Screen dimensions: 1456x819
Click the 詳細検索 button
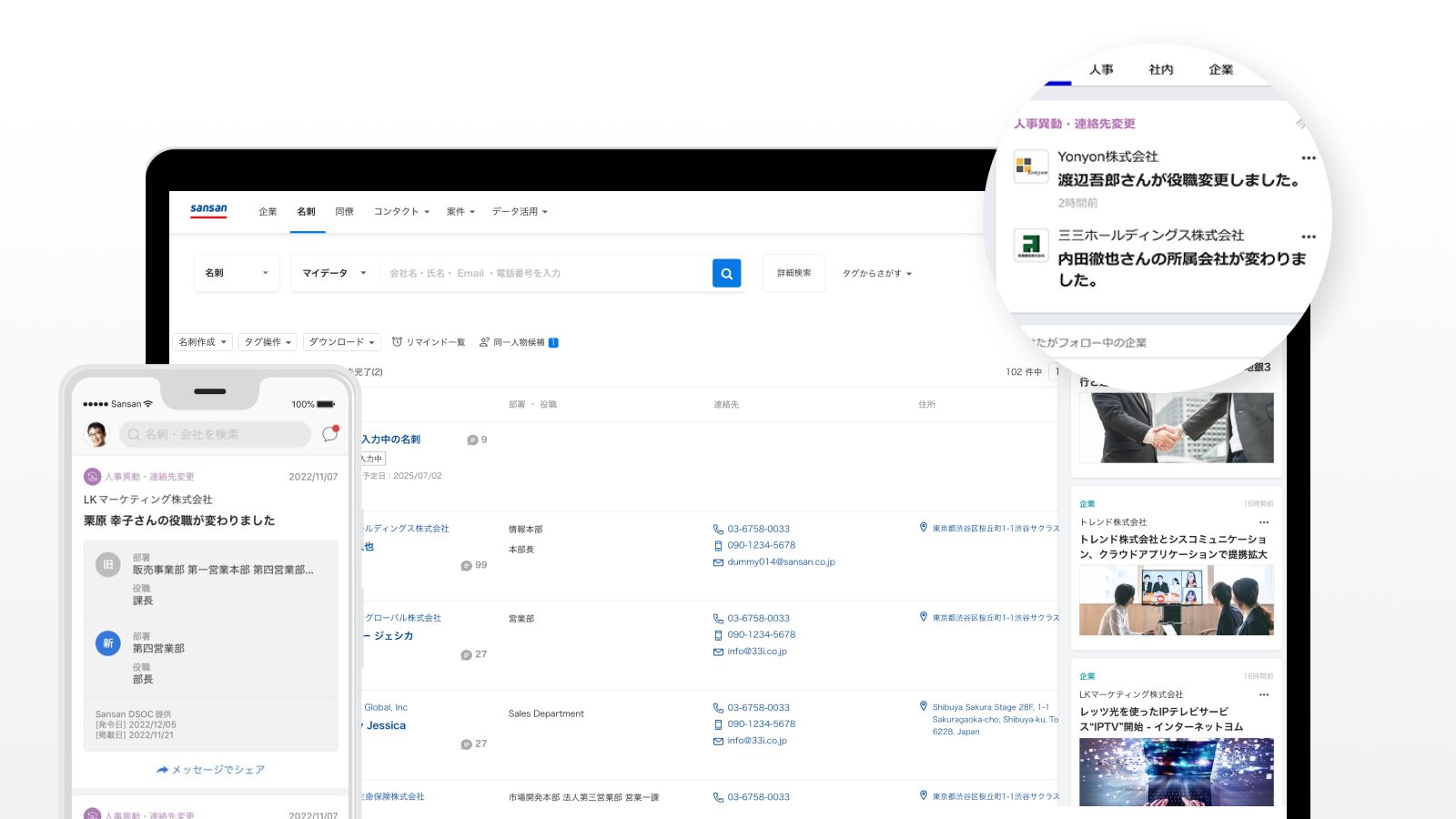[x=794, y=273]
